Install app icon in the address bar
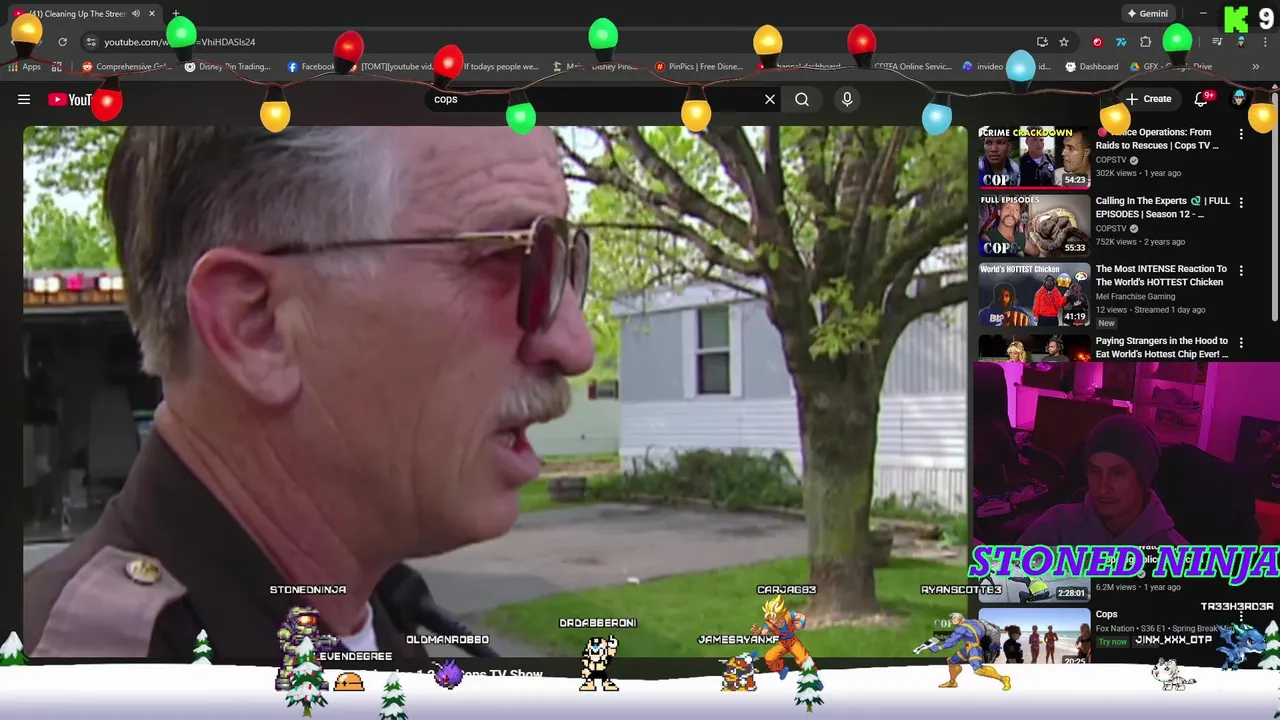 1042,42
